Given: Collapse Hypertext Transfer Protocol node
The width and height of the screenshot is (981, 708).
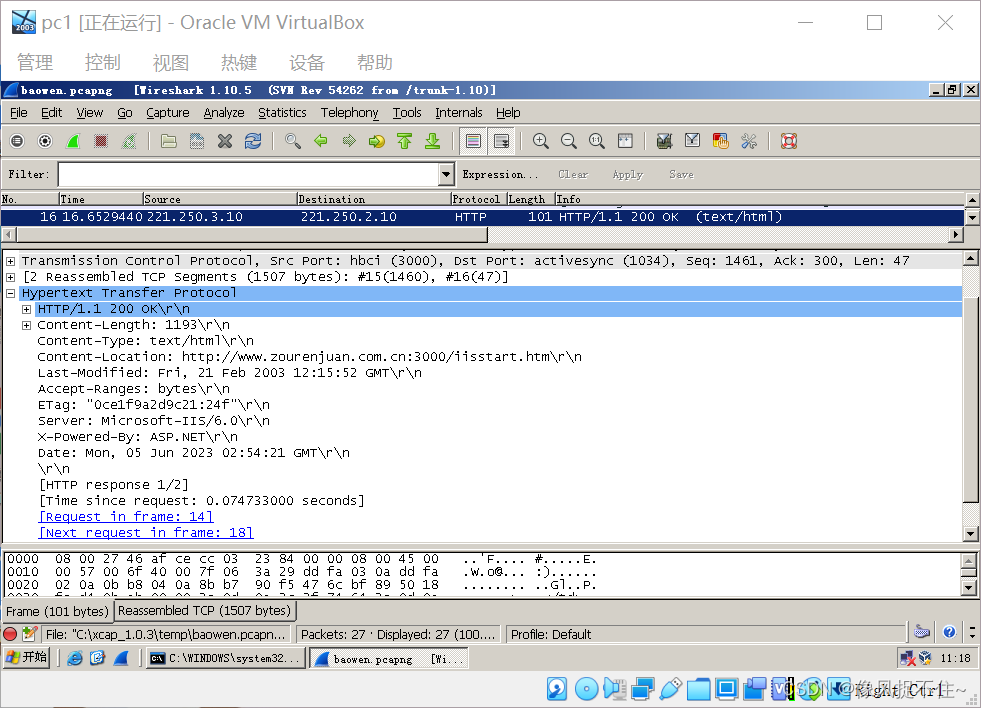Looking at the screenshot, I should [x=11, y=293].
